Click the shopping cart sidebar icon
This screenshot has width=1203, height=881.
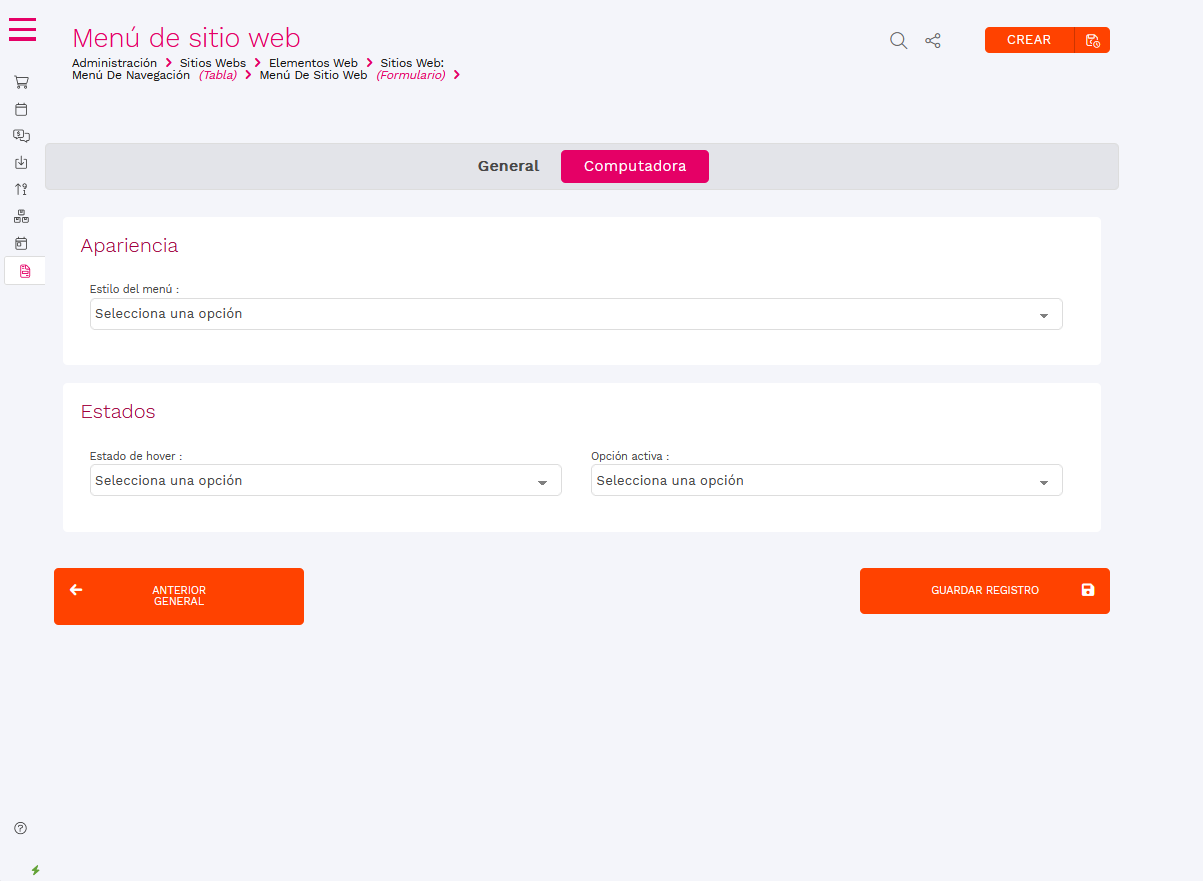point(21,82)
